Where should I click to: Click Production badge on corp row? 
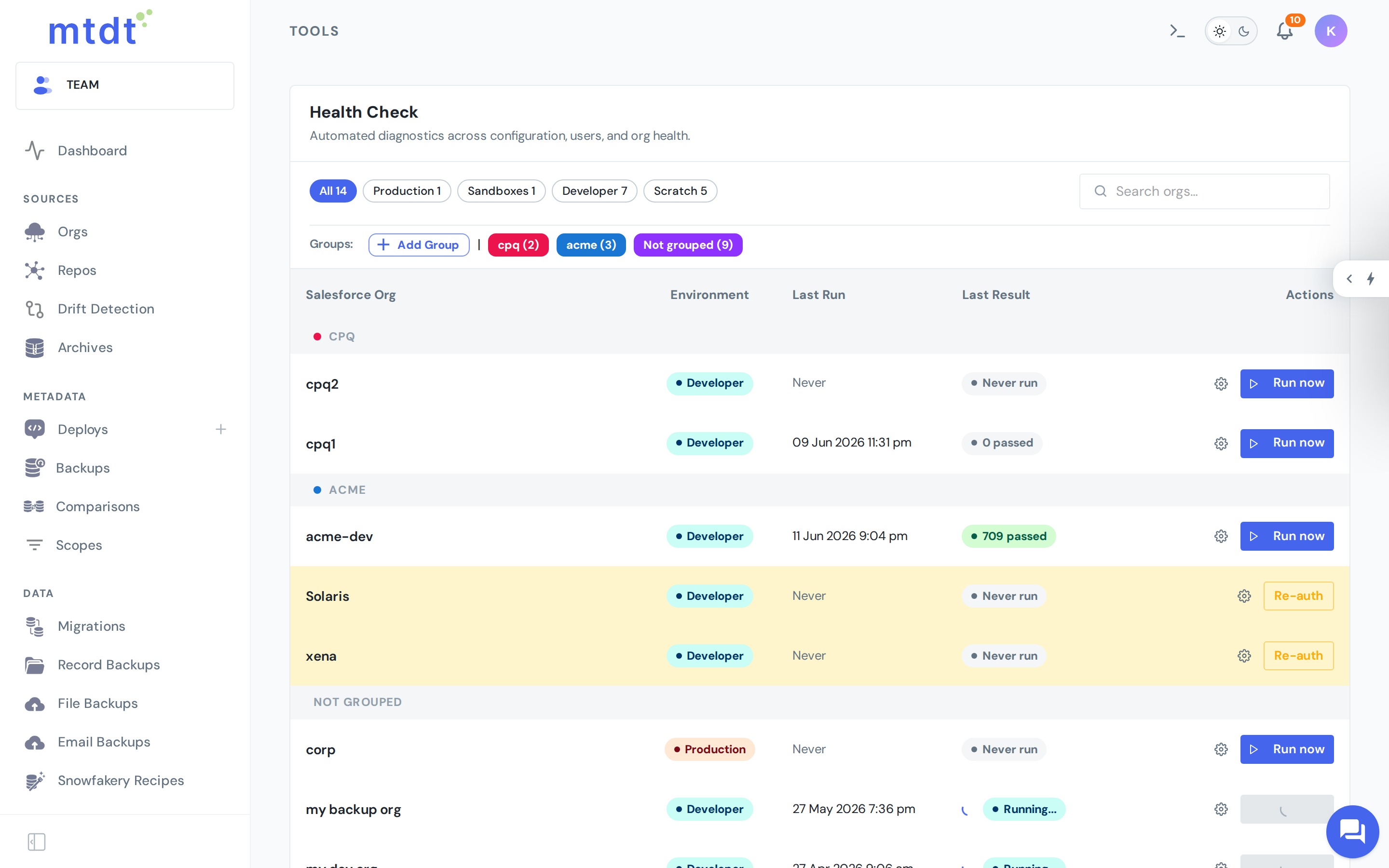tap(709, 749)
